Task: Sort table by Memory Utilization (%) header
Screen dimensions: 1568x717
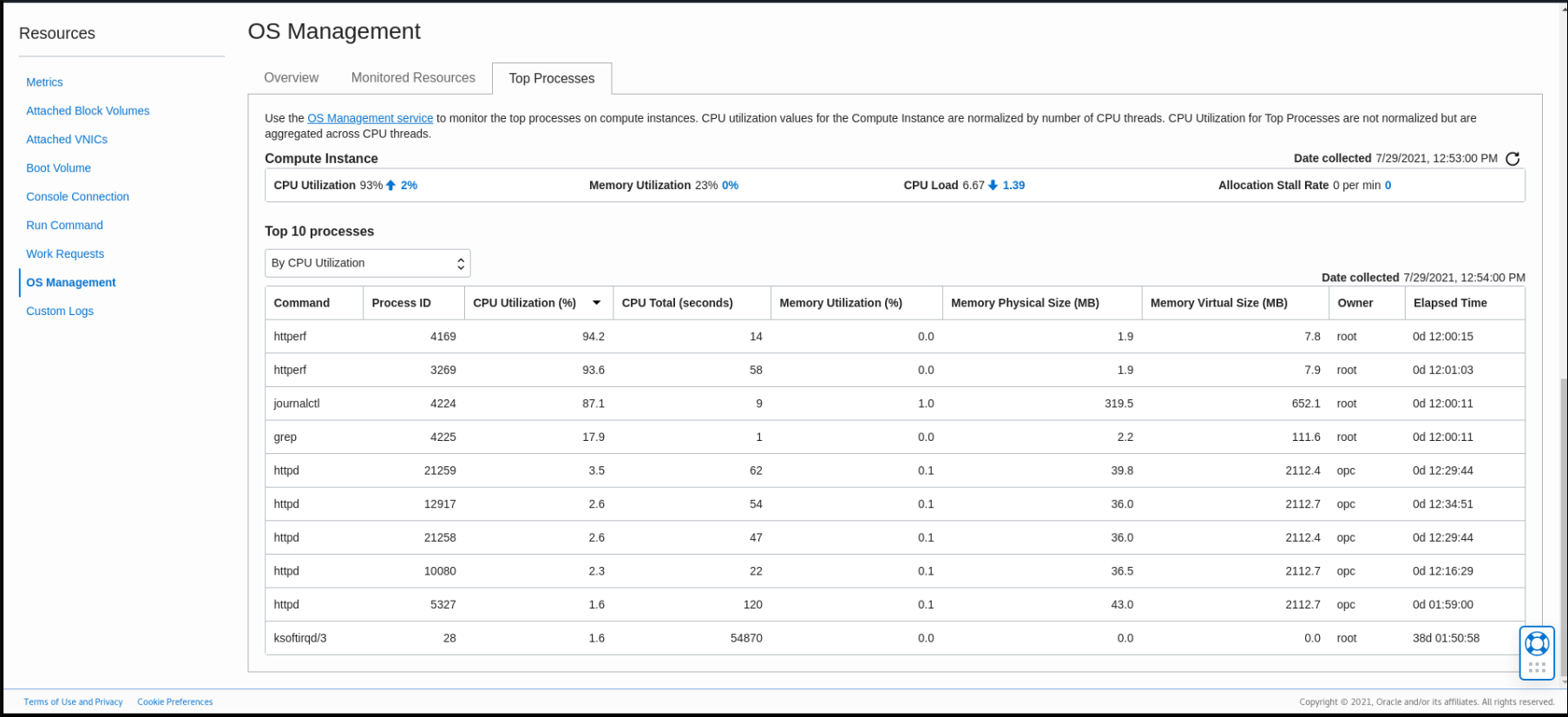Action: coord(840,303)
